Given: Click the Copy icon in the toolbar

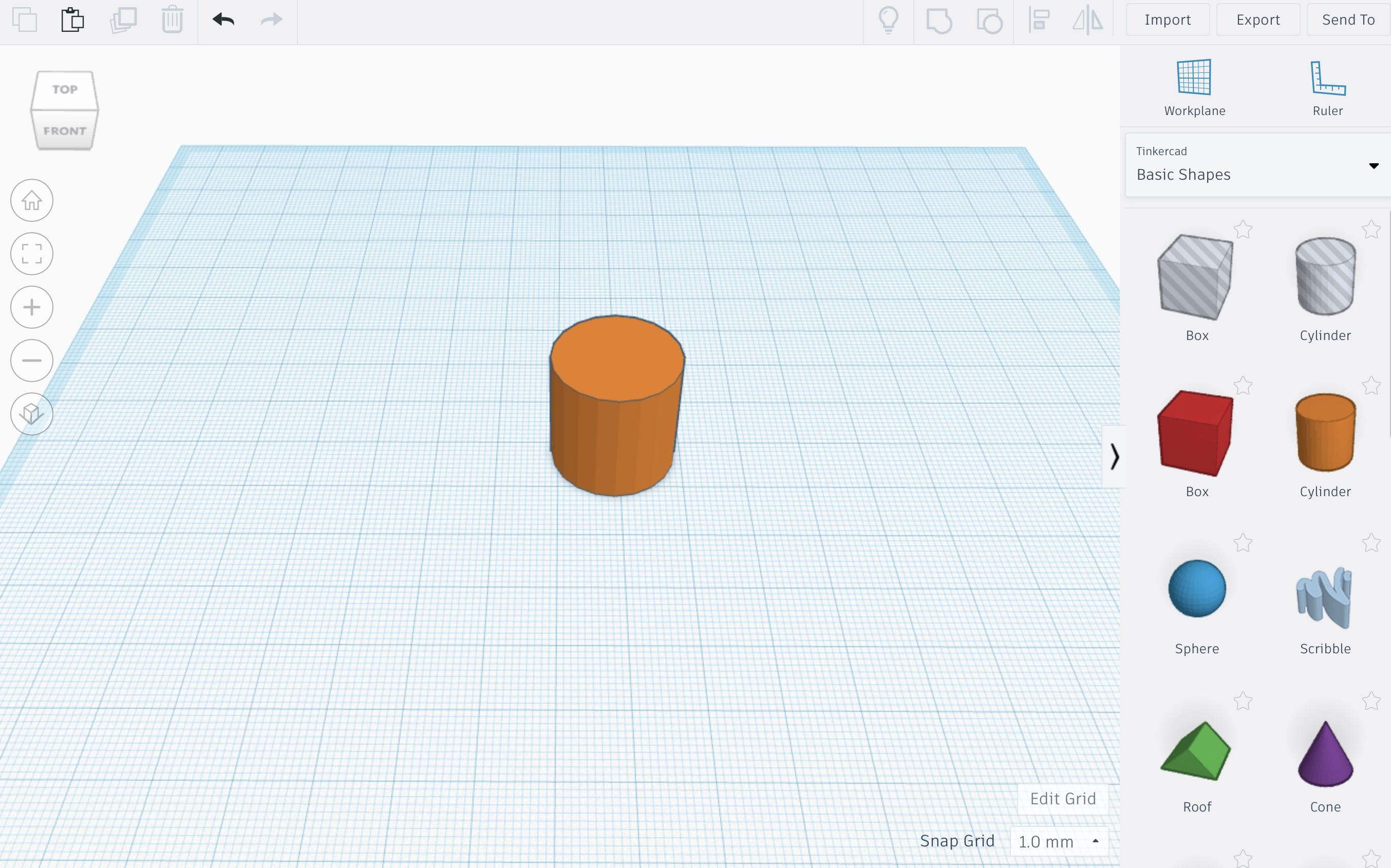Looking at the screenshot, I should click(25, 20).
